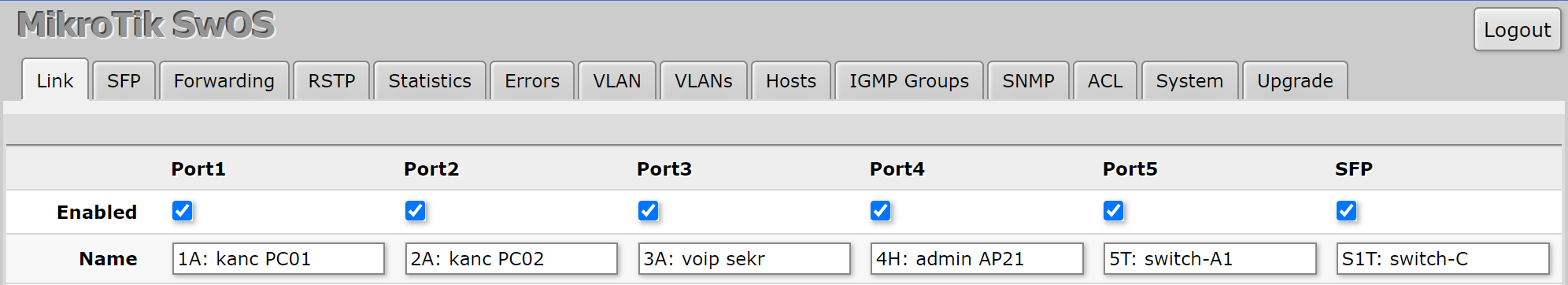Switch to the Forwarding tab

pyautogui.click(x=224, y=81)
